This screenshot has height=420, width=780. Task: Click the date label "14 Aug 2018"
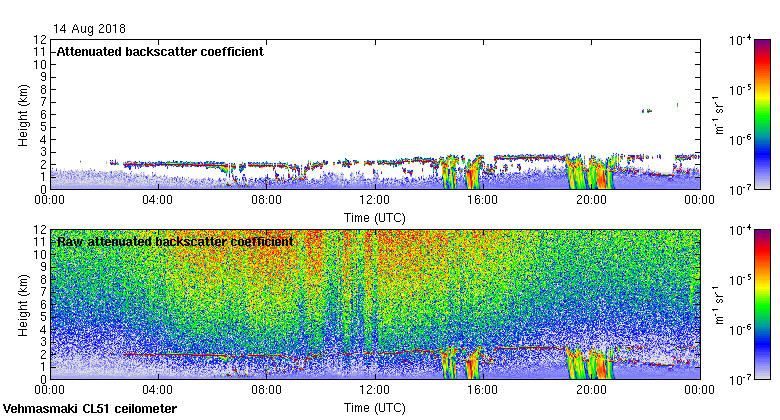click(x=89, y=28)
